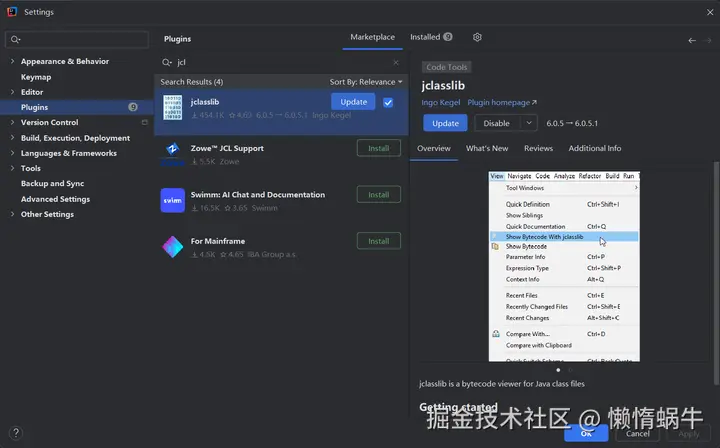Click the Search Results (4) header

point(191,82)
